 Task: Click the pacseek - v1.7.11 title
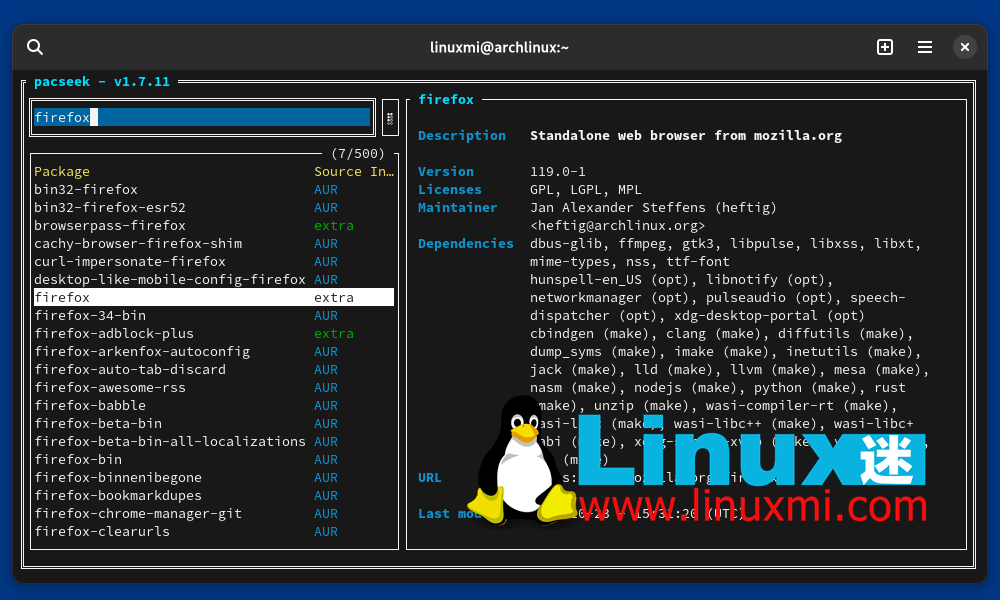click(102, 82)
